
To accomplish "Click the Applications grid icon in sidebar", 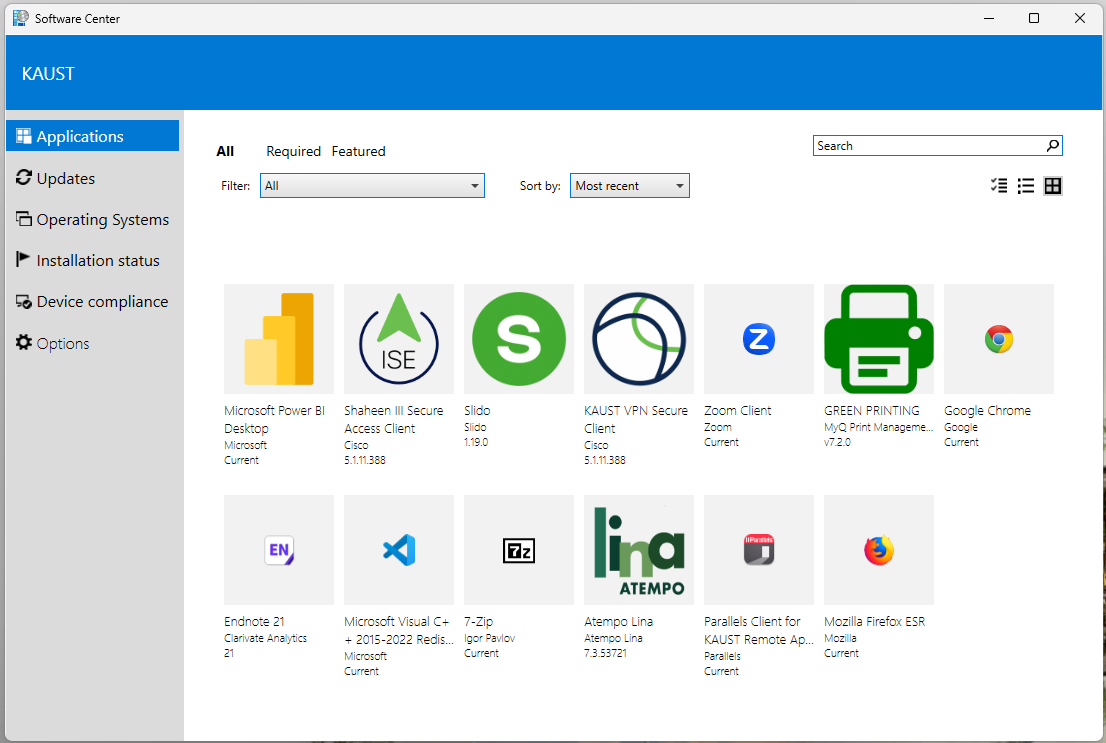I will click(23, 135).
